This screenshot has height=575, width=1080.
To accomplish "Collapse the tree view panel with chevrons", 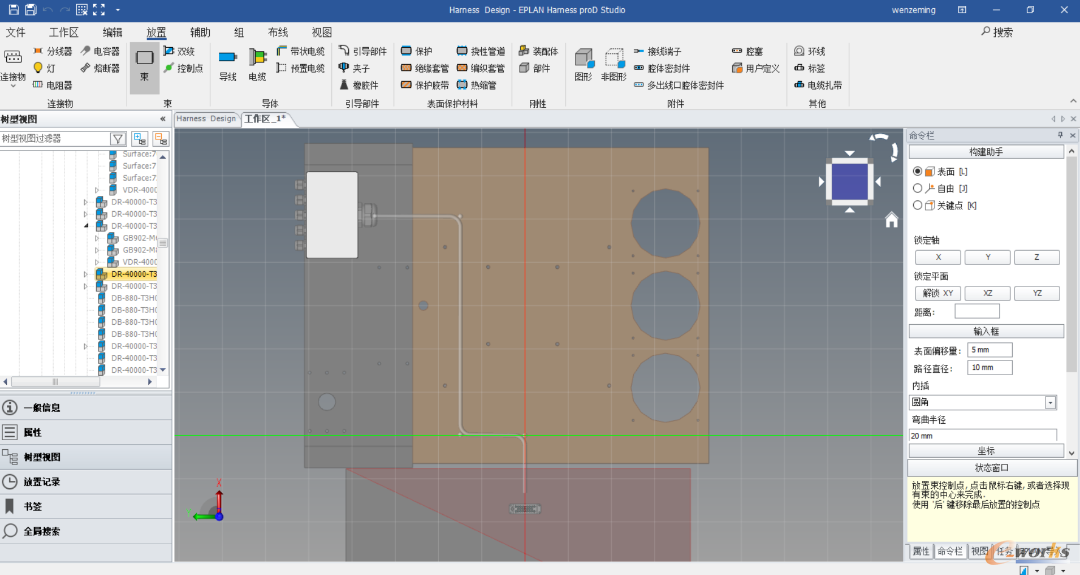I will [x=163, y=119].
